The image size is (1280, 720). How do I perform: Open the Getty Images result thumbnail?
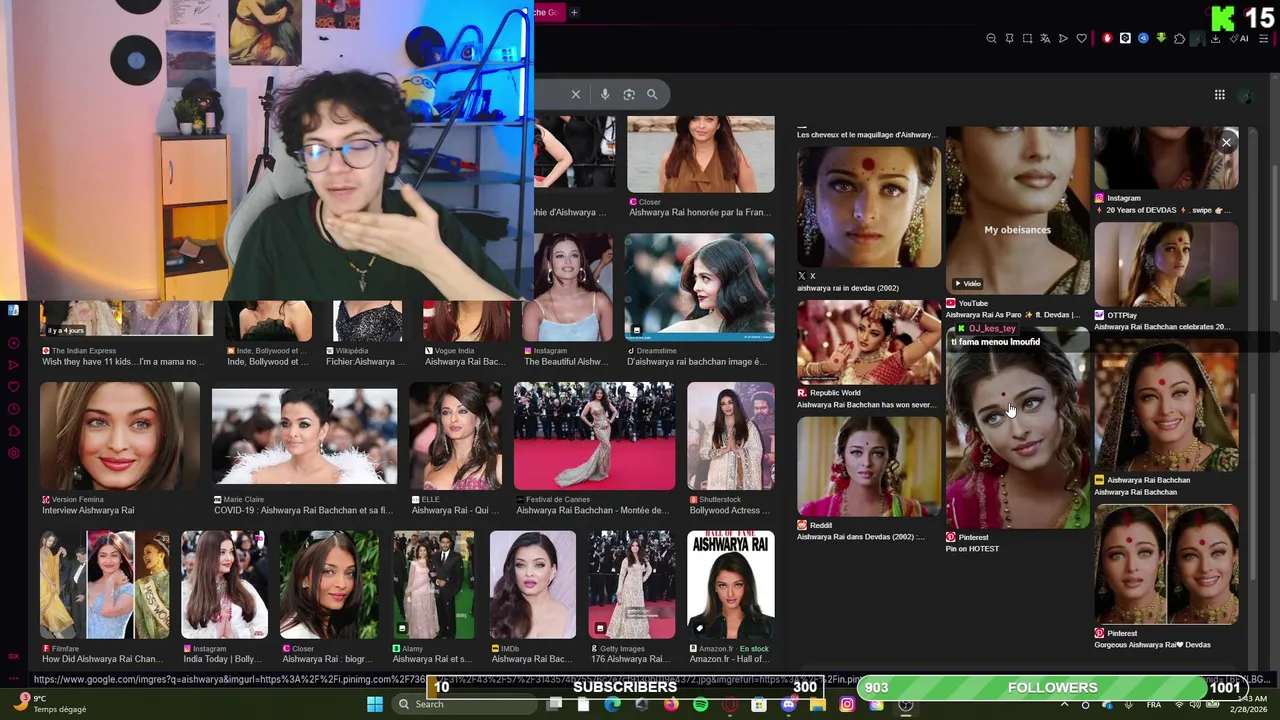(x=632, y=585)
